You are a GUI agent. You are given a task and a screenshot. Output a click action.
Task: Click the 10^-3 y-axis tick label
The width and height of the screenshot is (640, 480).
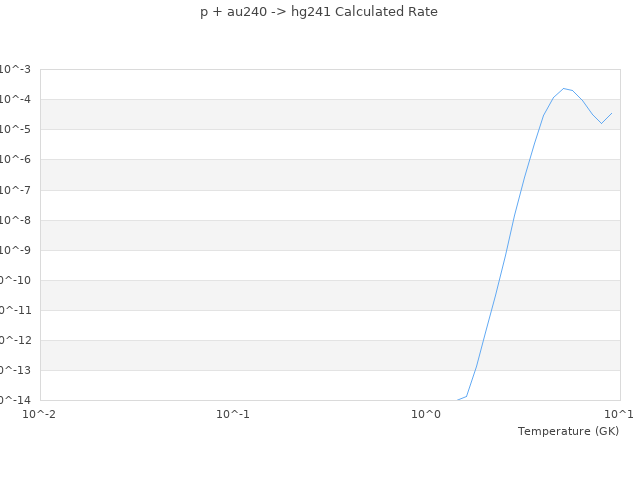[x=15, y=69]
